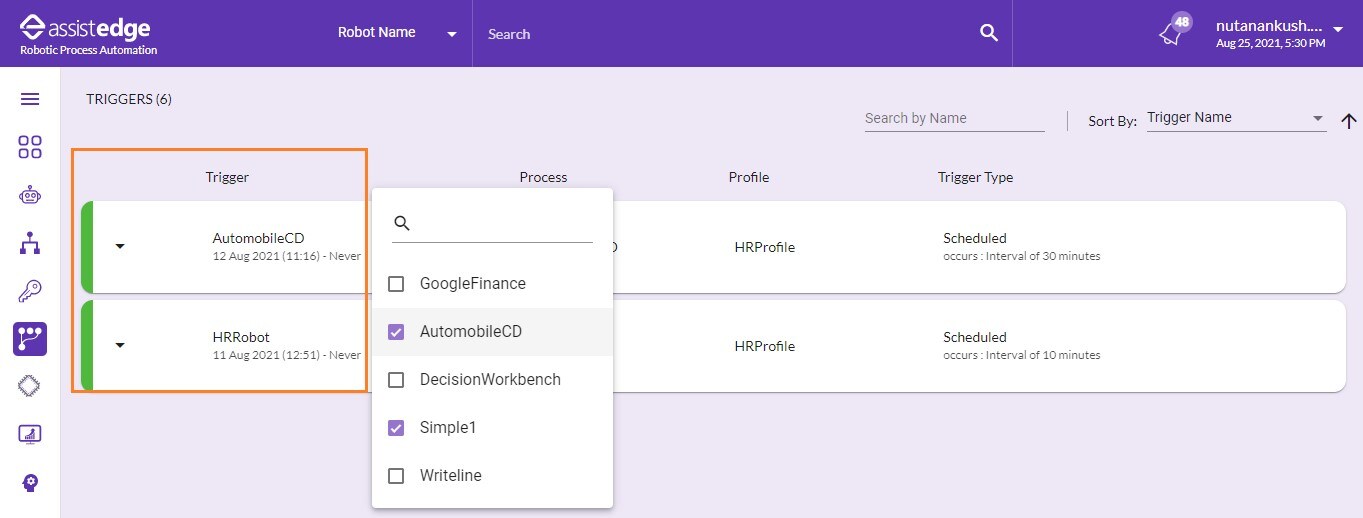Open the Robots icon in sidebar
The image size is (1363, 518).
(x=30, y=195)
